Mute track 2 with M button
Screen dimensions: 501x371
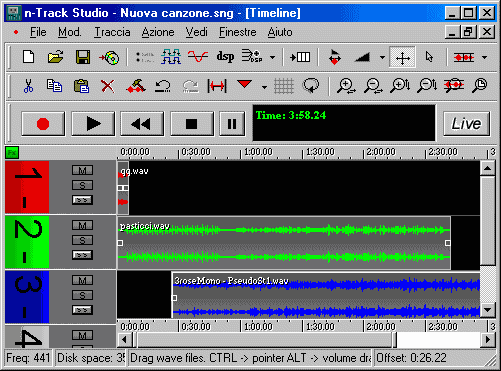tap(82, 225)
